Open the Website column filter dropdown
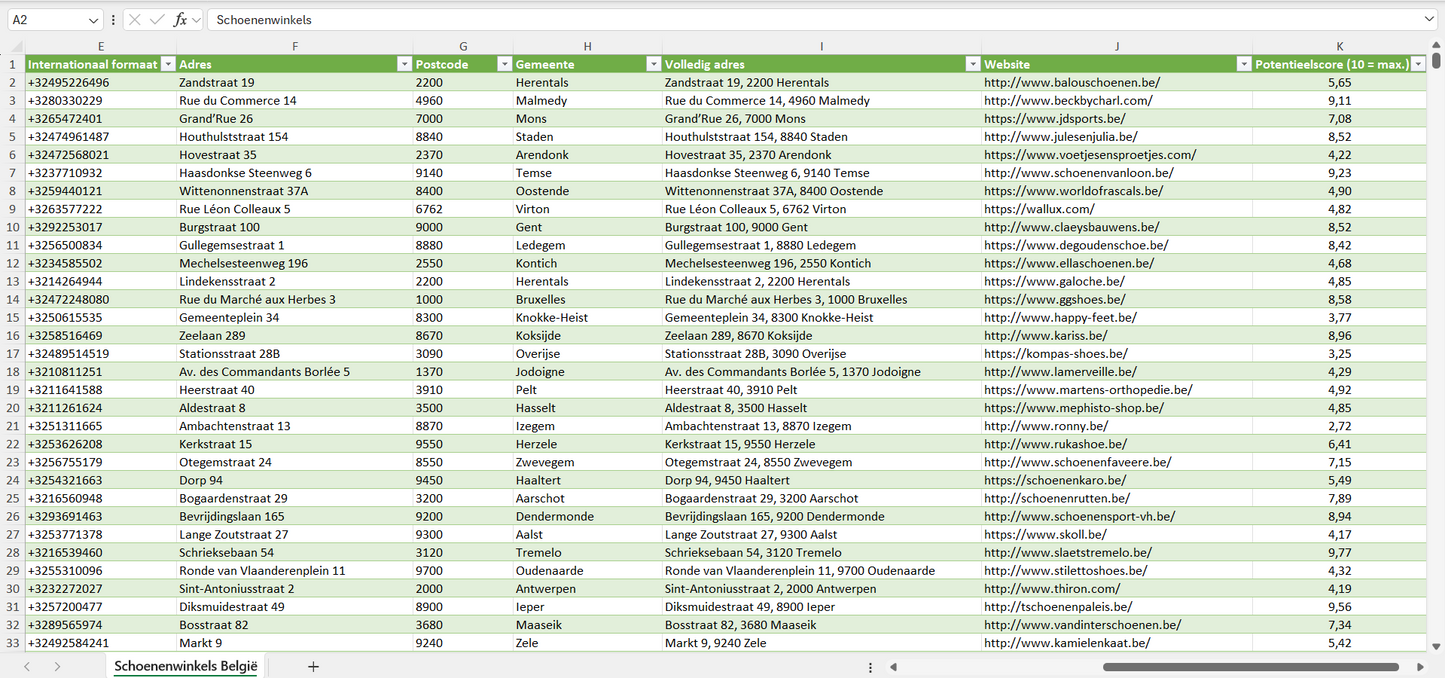Viewport: 1445px width, 678px height. [x=1244, y=64]
